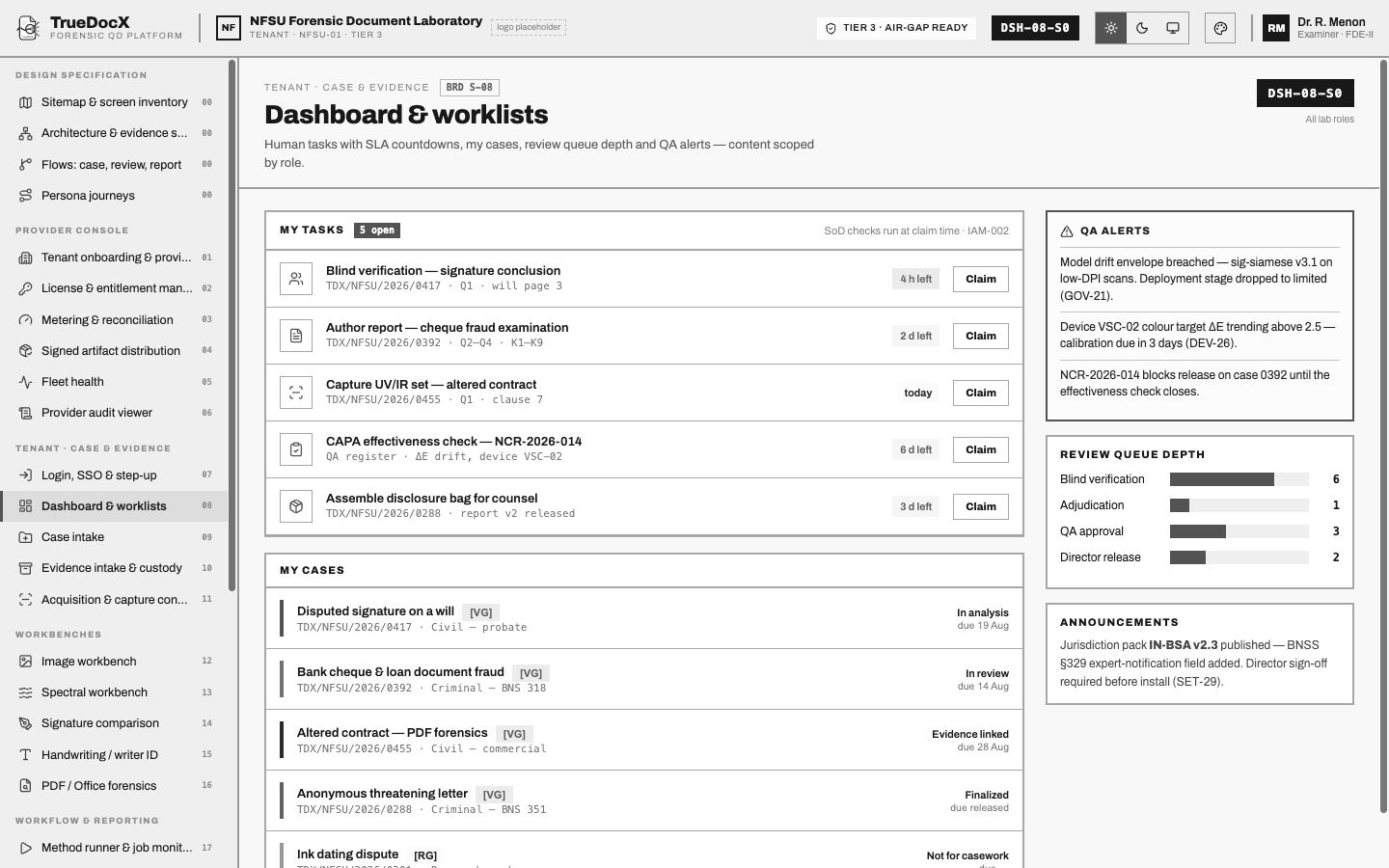Screen dimensions: 1389x868
Task: Click QA approval queue depth bar
Action: (x=1239, y=531)
